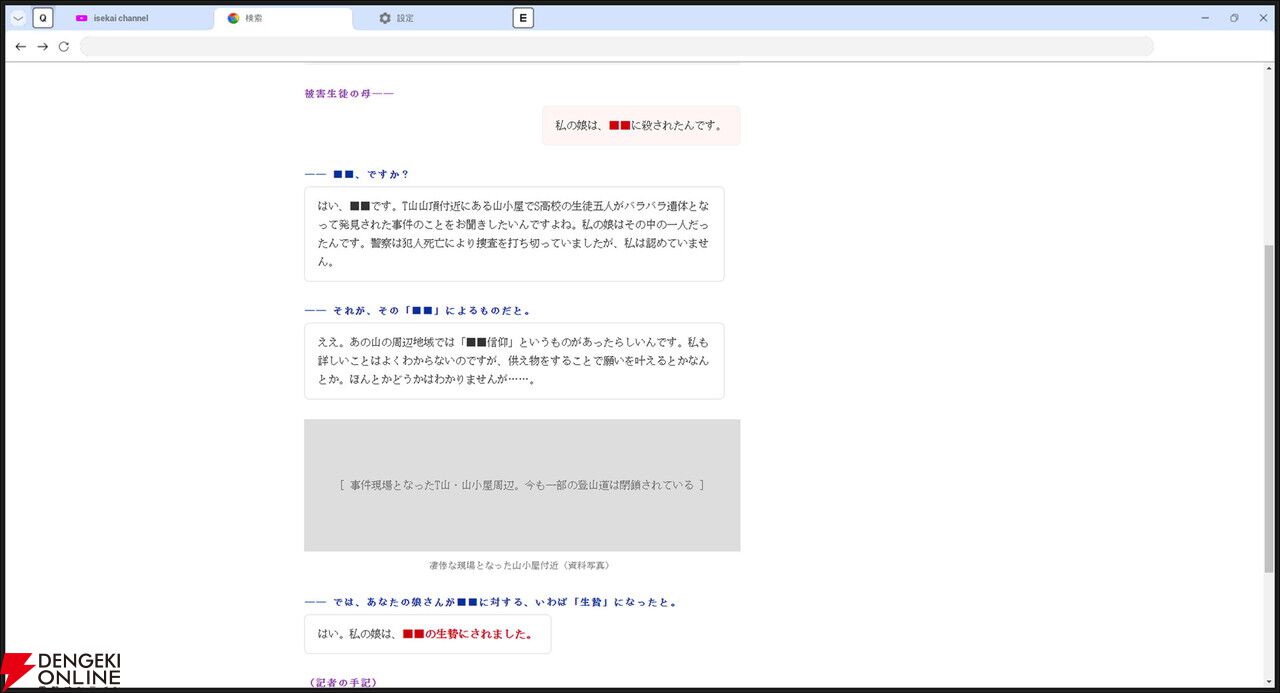Click the question それが、その「■■」によるものだと
Image resolution: width=1280 pixels, height=693 pixels.
418,311
